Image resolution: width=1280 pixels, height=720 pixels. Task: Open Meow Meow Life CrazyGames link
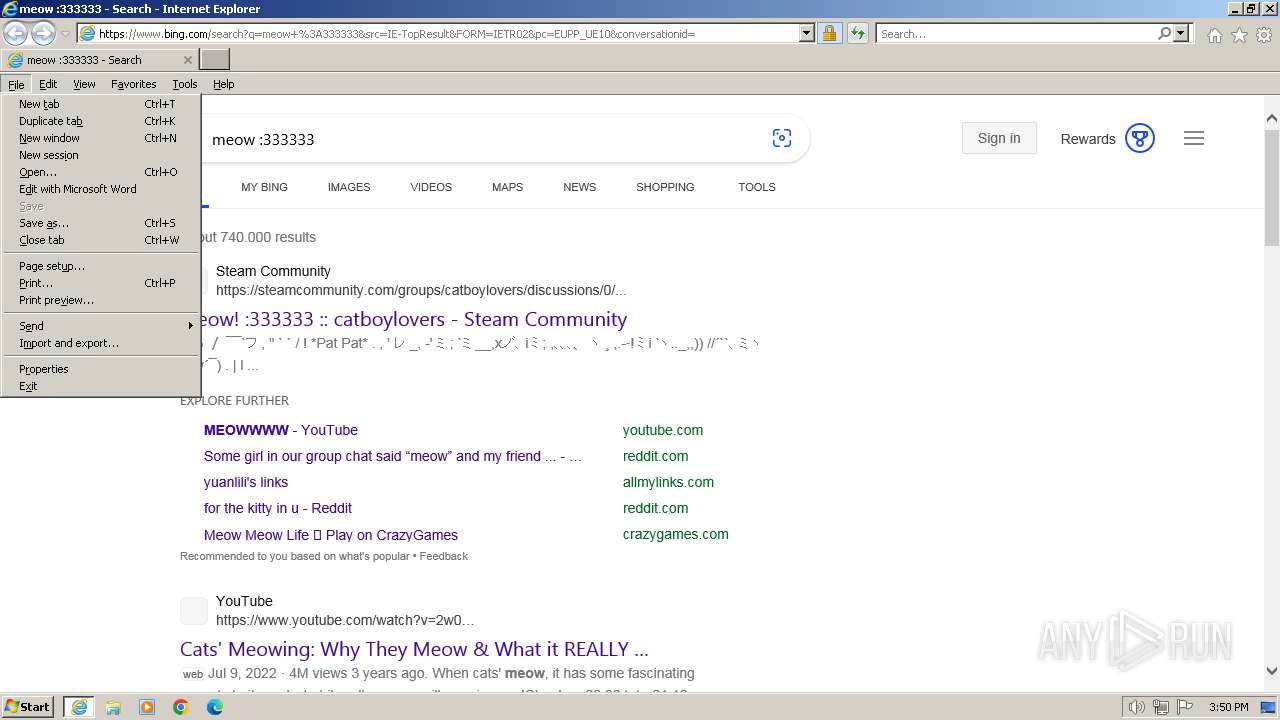(331, 535)
